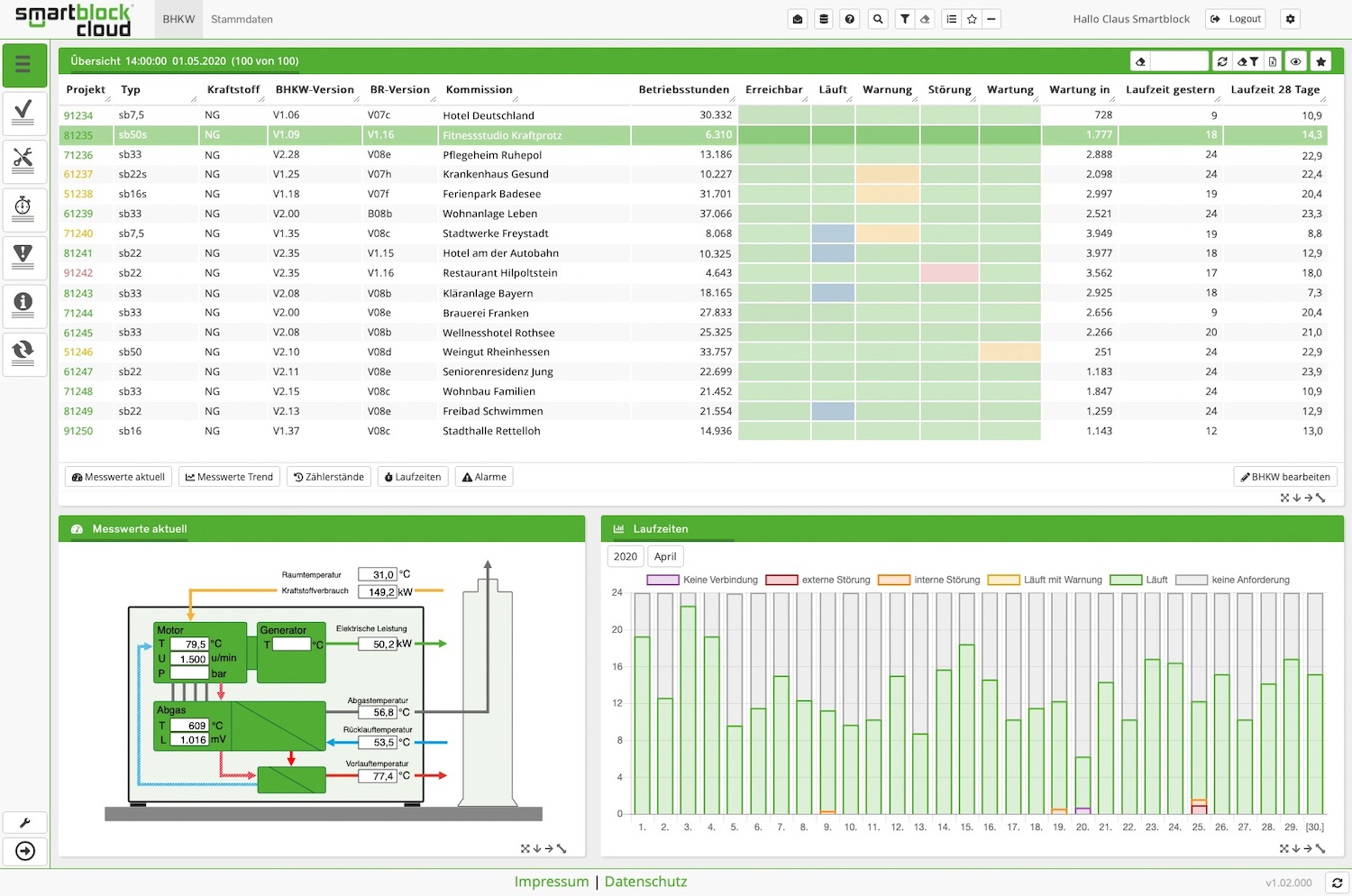Click the 'externe Störung' legend color swatch

coord(781,580)
